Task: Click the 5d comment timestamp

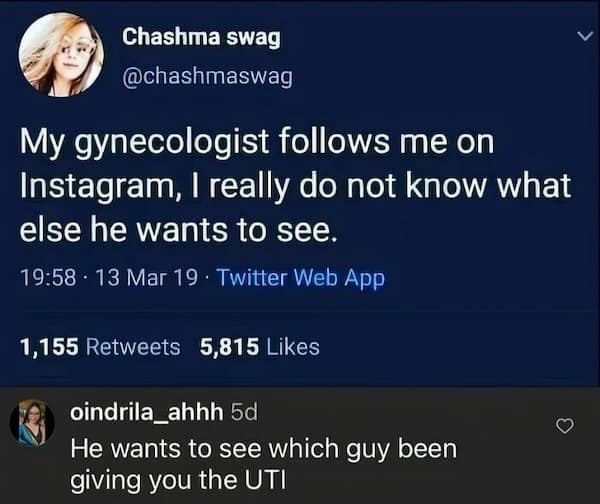Action: [243, 411]
